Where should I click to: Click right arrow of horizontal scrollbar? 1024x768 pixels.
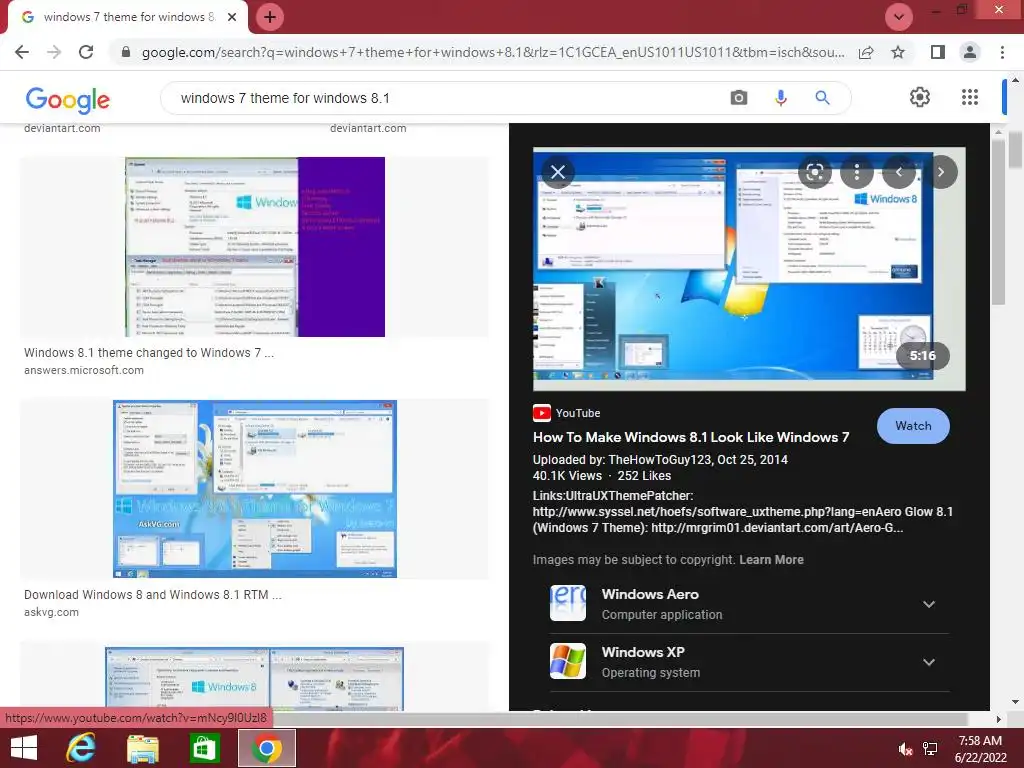point(998,719)
